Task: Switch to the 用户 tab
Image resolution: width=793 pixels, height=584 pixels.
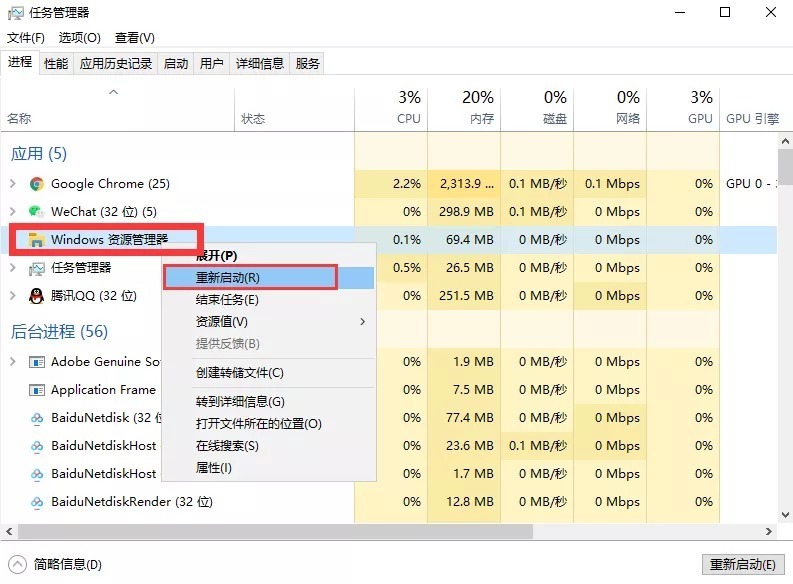Action: [211, 64]
